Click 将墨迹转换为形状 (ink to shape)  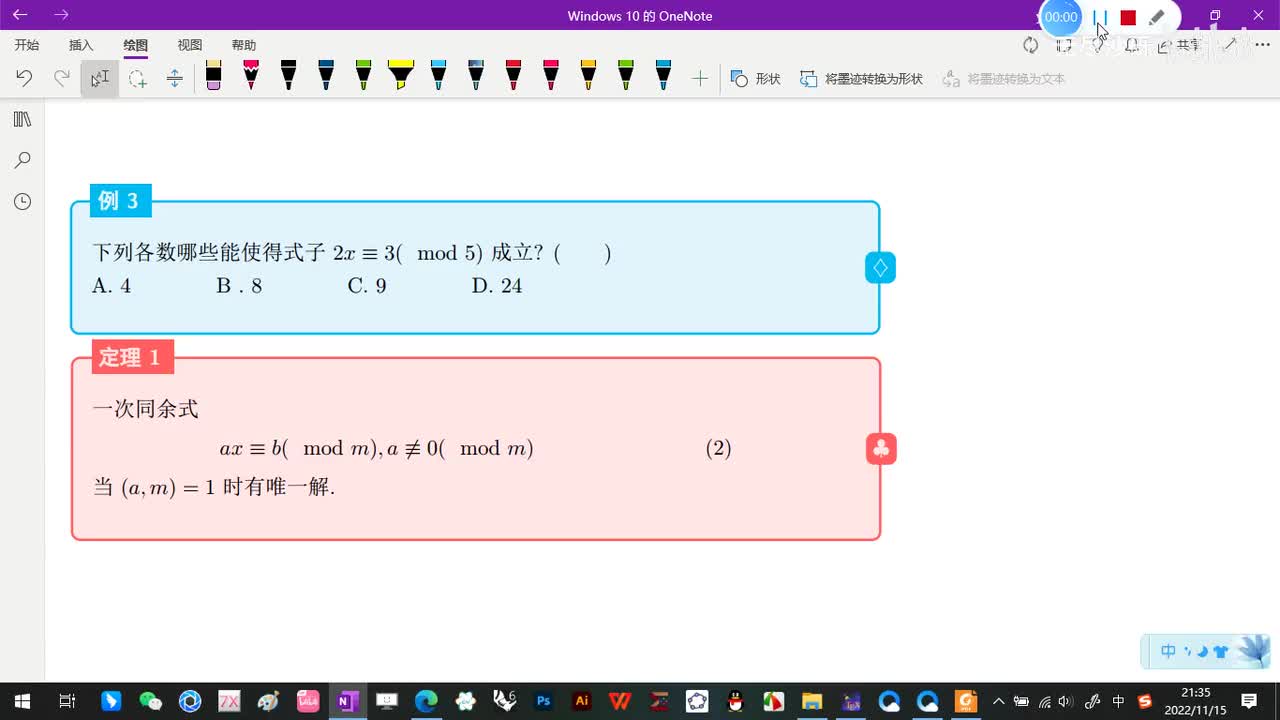(x=862, y=78)
